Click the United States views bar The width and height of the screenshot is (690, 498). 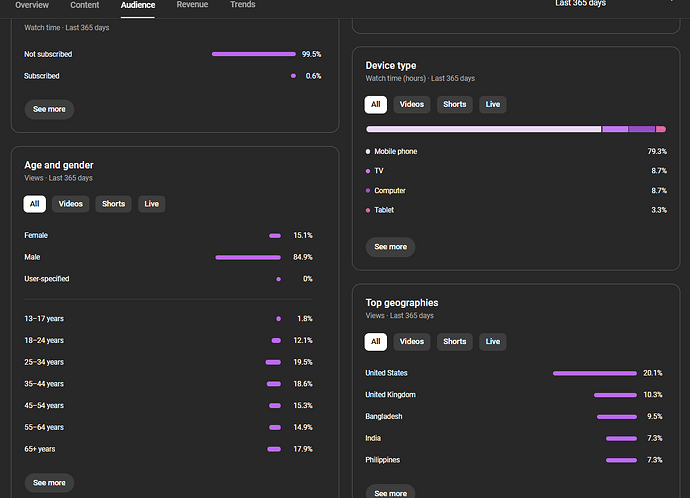tap(595, 373)
